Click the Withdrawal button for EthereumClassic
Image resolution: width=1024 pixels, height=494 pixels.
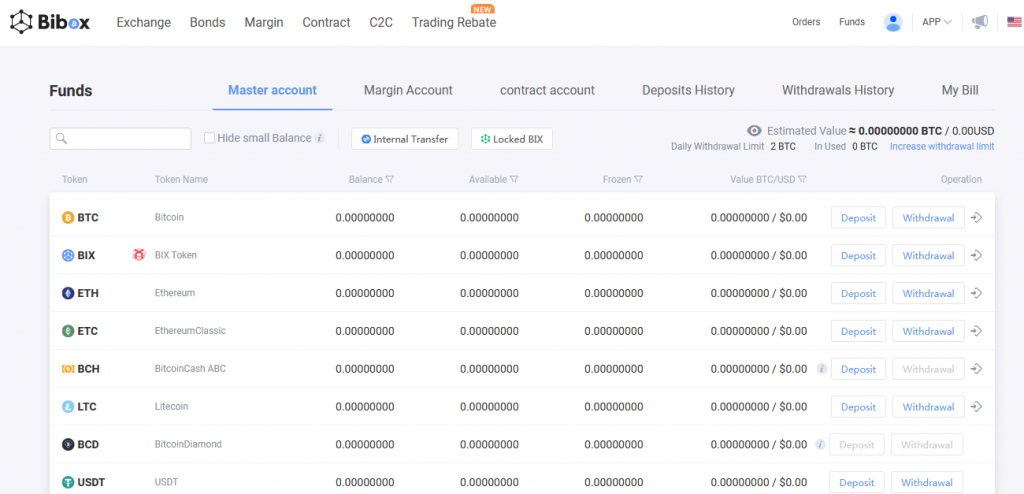click(929, 331)
